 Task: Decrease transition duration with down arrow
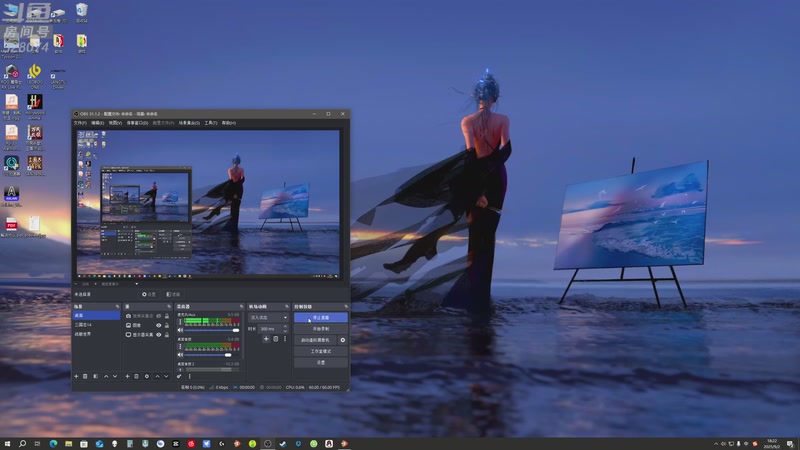pyautogui.click(x=285, y=331)
